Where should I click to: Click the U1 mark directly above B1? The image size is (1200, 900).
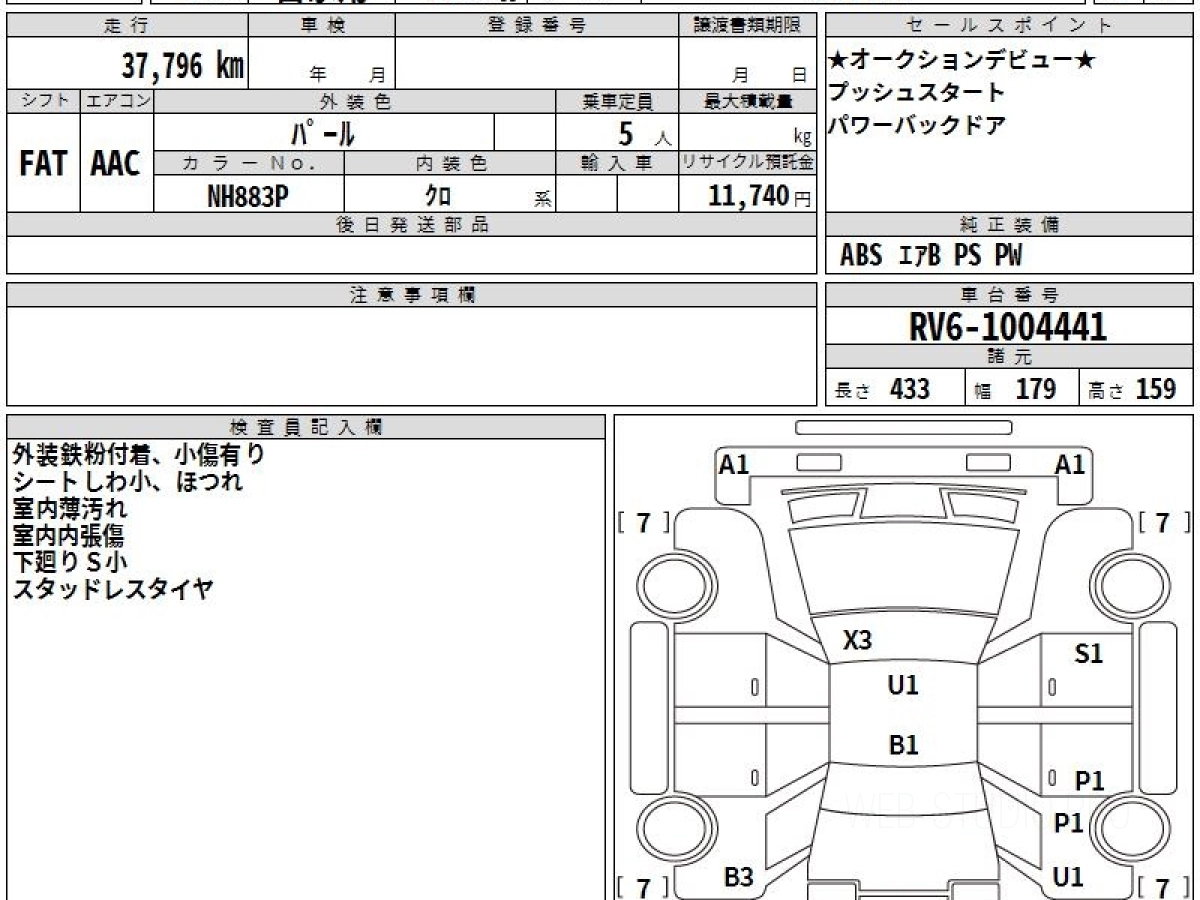903,685
